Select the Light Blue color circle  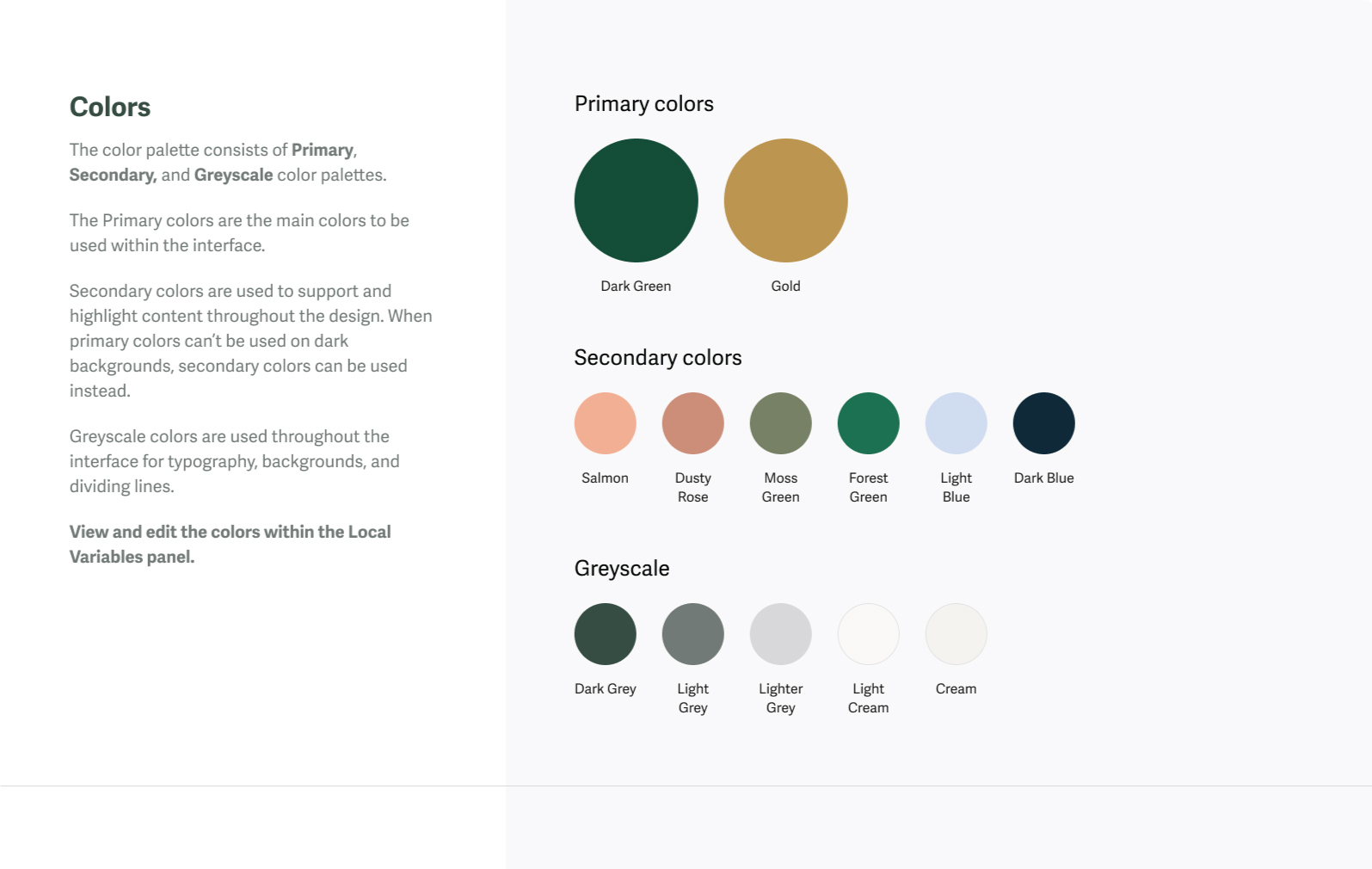[957, 423]
